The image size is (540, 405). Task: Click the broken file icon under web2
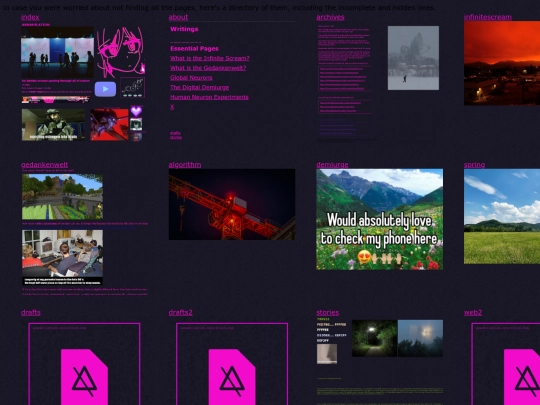pyautogui.click(x=522, y=377)
